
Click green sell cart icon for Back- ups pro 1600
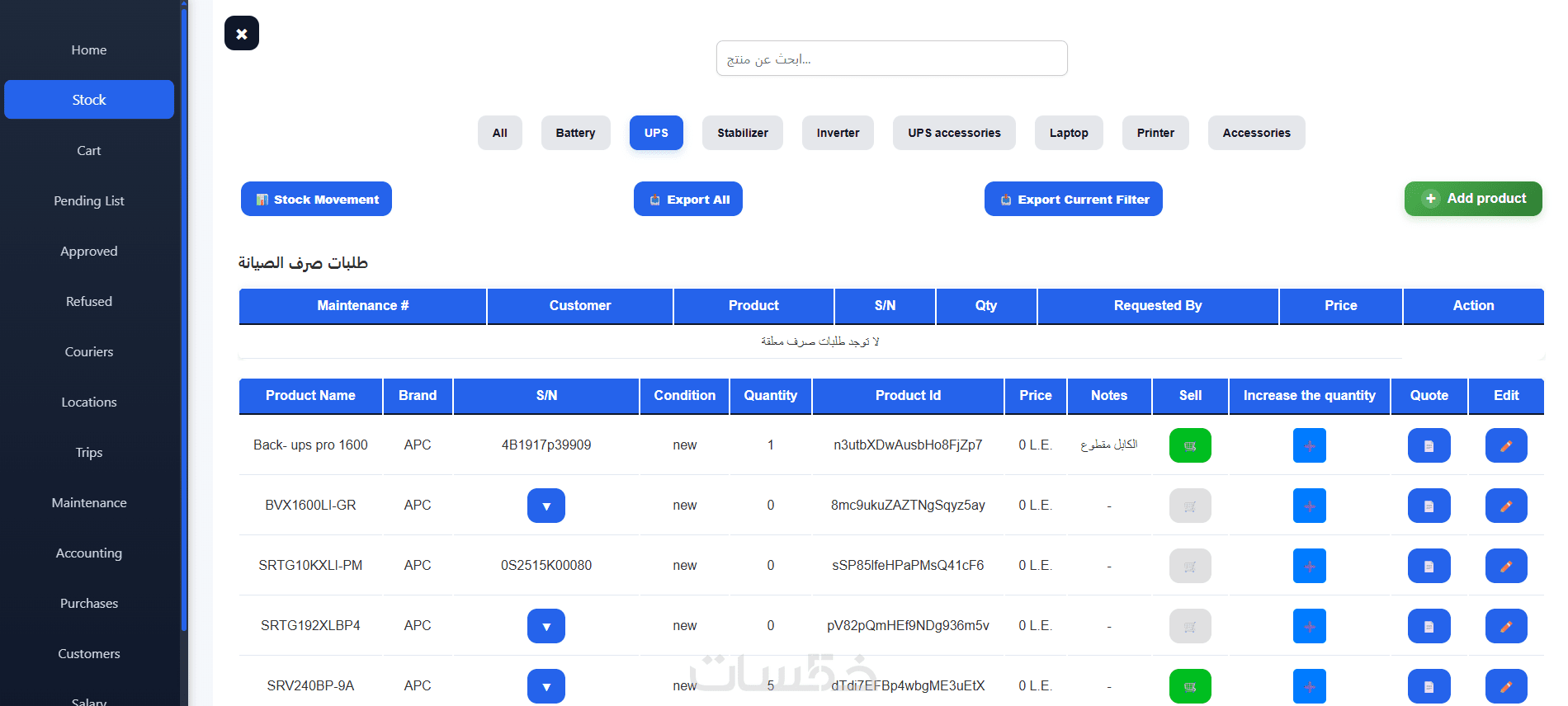1190,445
